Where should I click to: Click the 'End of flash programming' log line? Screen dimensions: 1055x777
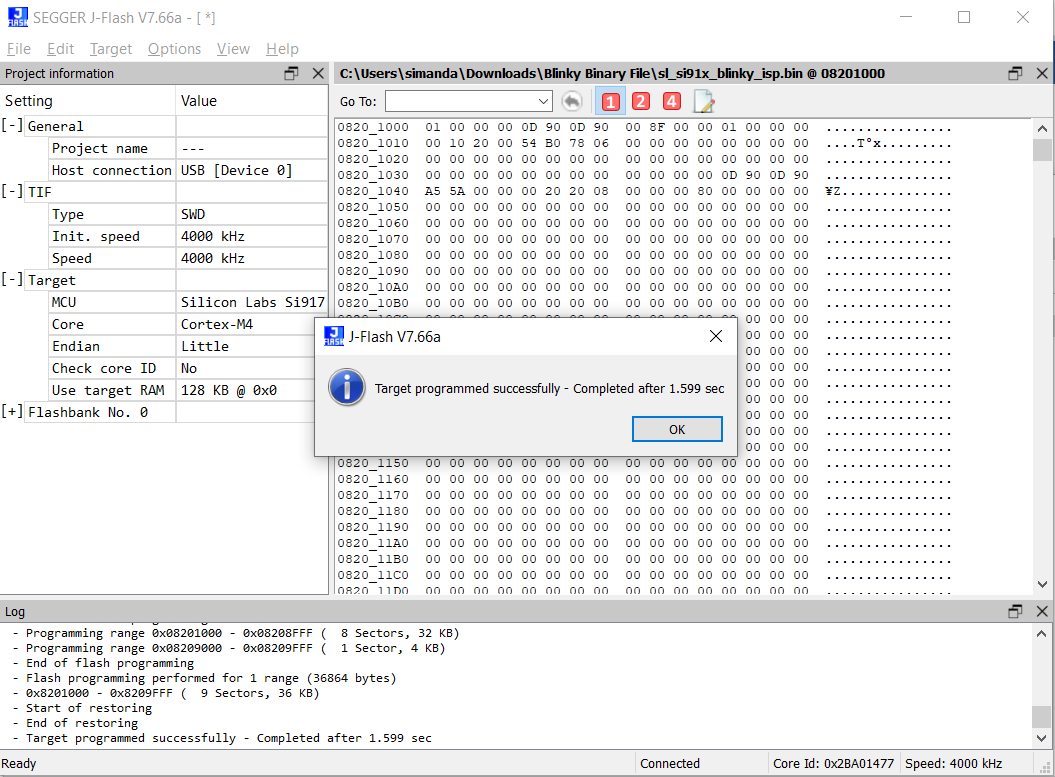(104, 663)
